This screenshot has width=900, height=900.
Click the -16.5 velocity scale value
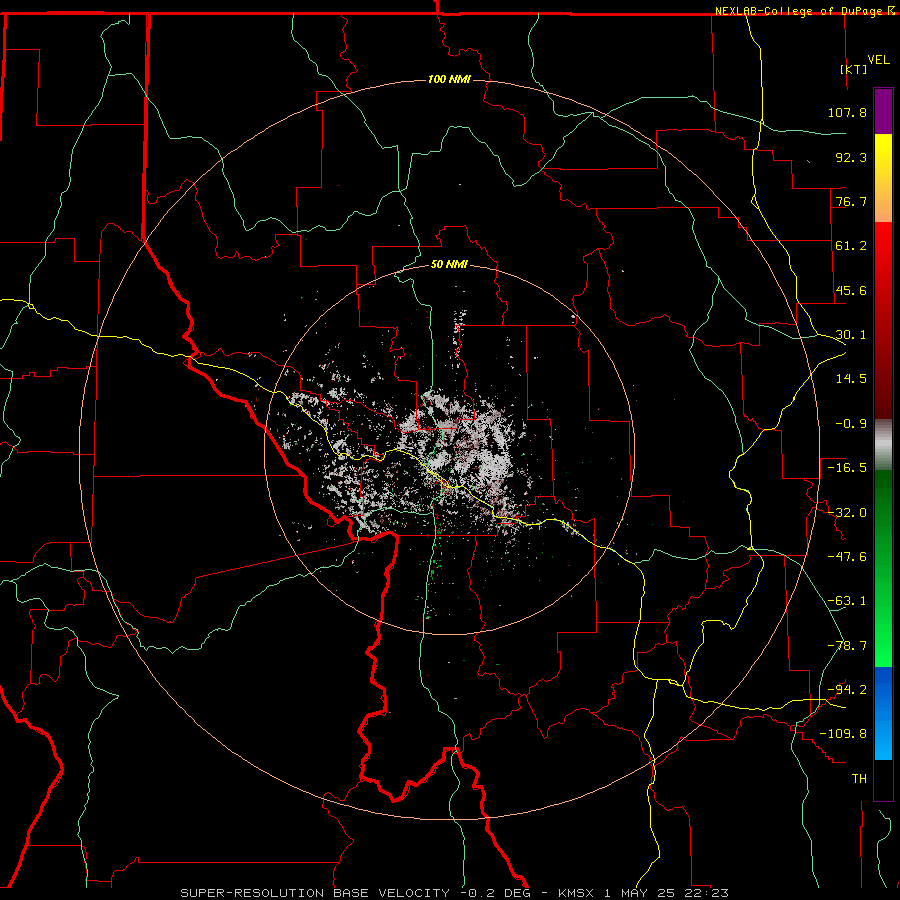tap(847, 468)
